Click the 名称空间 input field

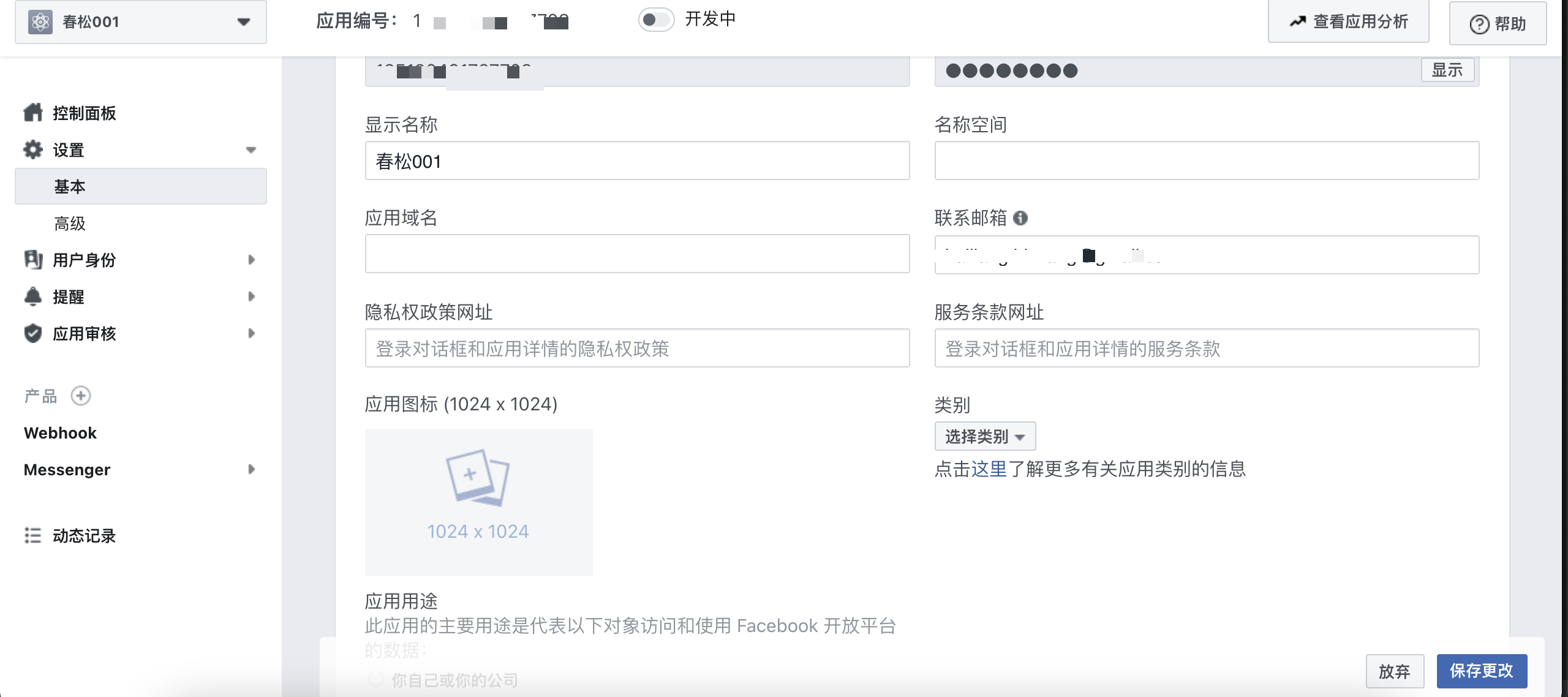tap(1207, 160)
